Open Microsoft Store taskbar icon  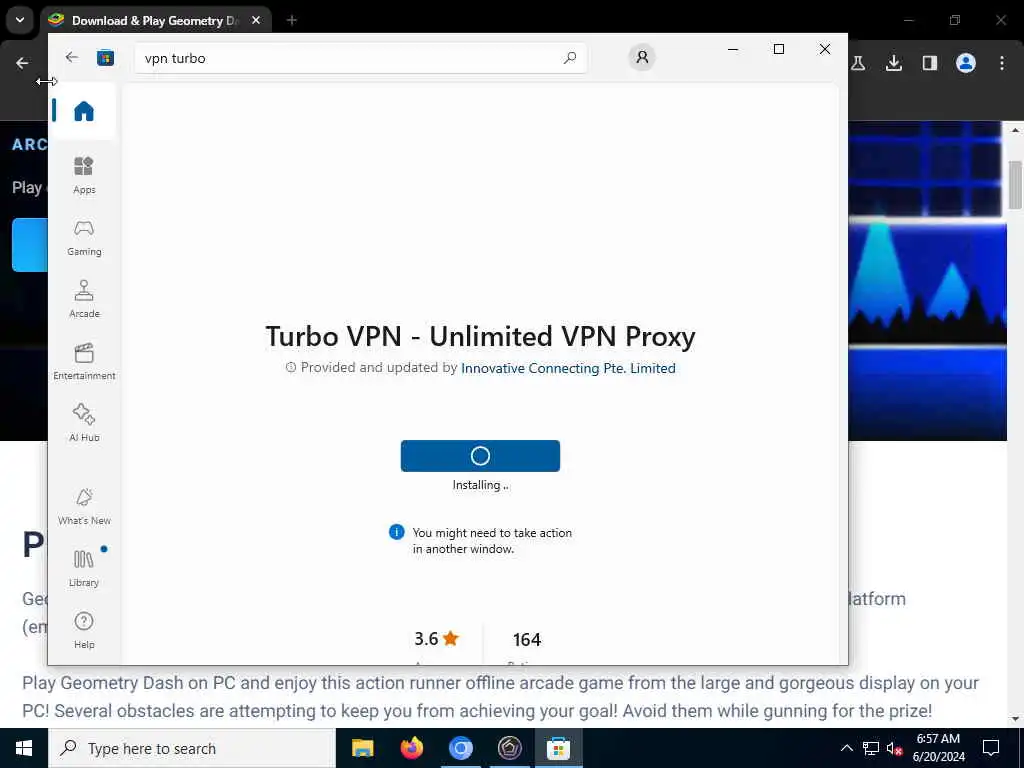pos(558,748)
